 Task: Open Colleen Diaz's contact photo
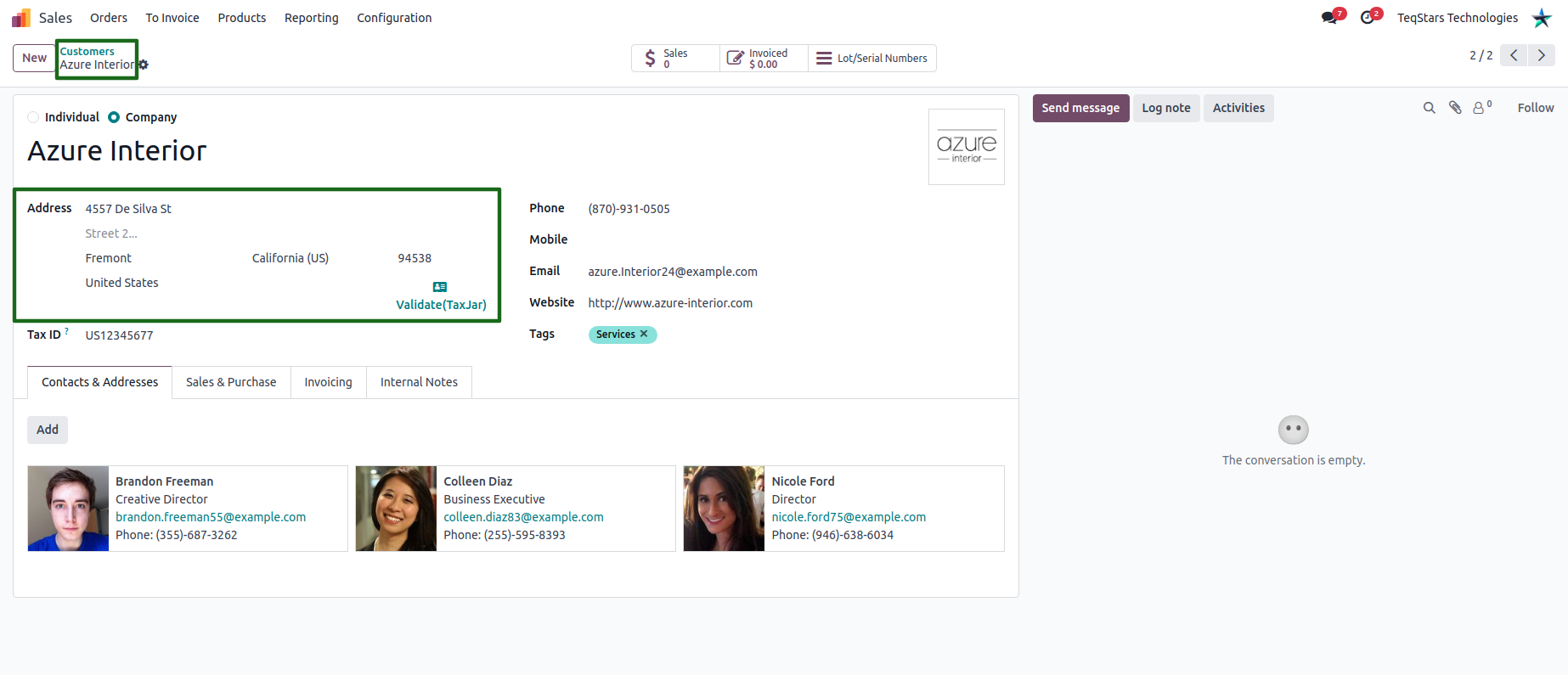tap(396, 509)
